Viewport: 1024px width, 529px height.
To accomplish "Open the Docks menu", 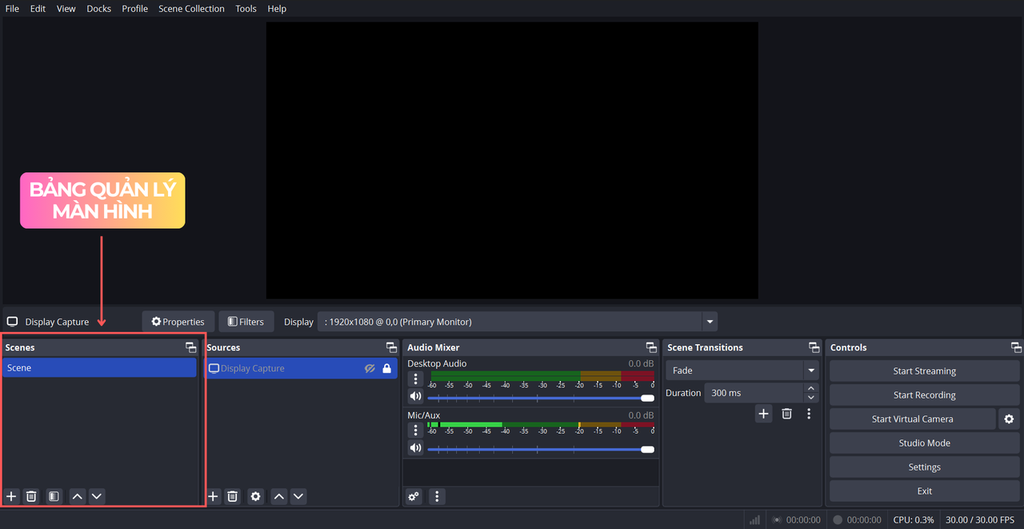I will pyautogui.click(x=99, y=8).
